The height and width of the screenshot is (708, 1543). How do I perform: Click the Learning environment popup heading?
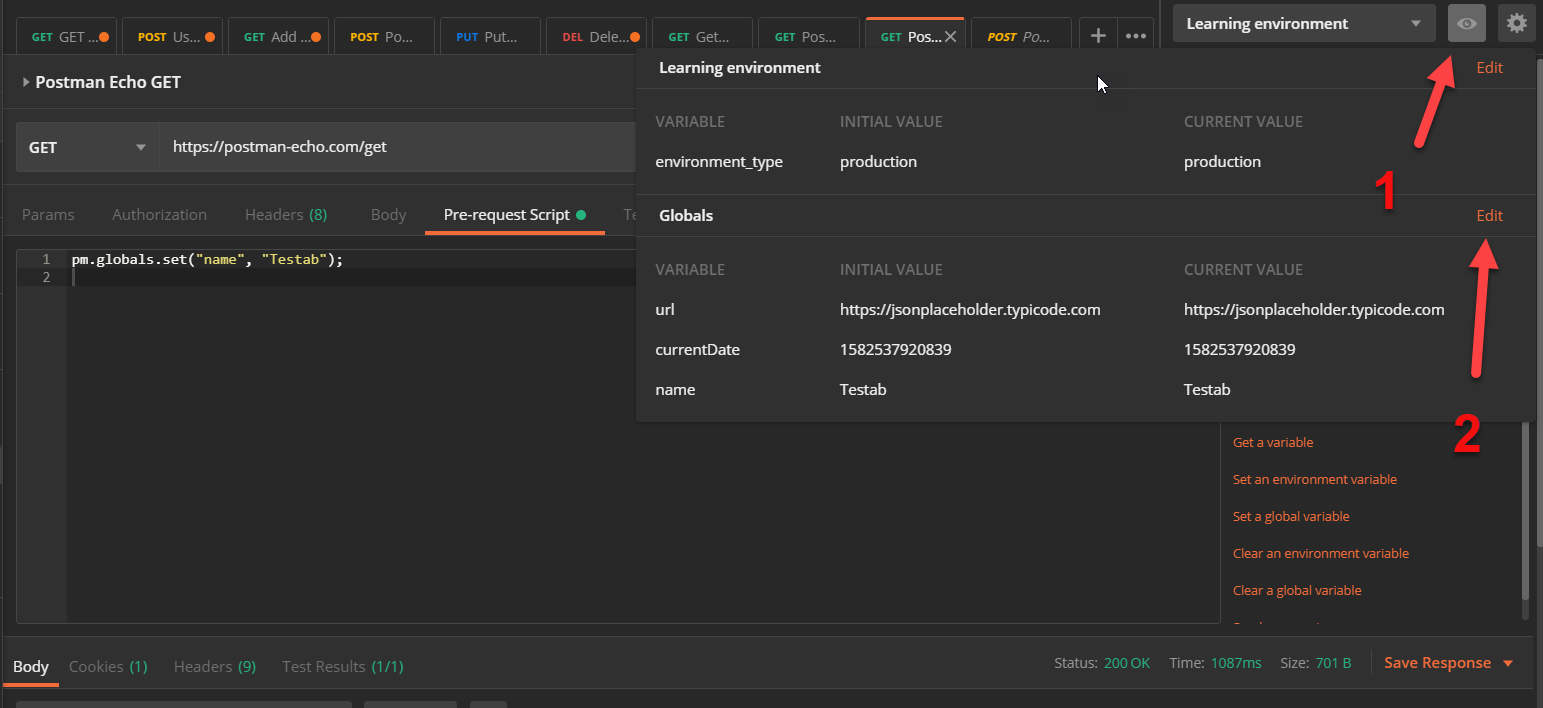point(740,68)
